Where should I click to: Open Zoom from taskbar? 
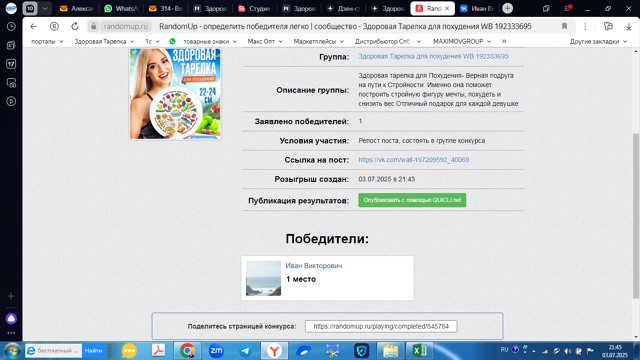click(x=216, y=351)
